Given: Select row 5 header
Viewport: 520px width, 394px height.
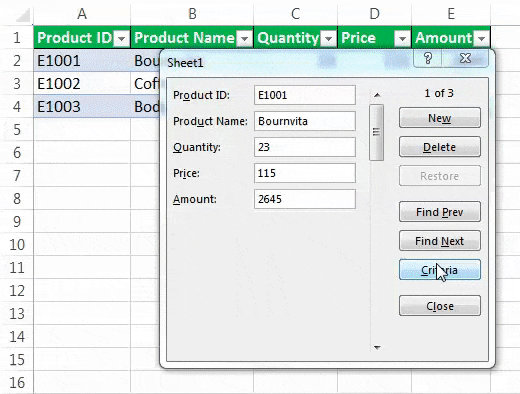Looking at the screenshot, I should point(17,129).
